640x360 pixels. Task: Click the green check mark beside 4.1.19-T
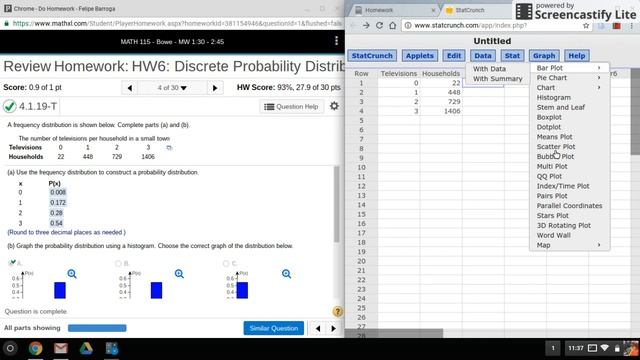point(10,106)
